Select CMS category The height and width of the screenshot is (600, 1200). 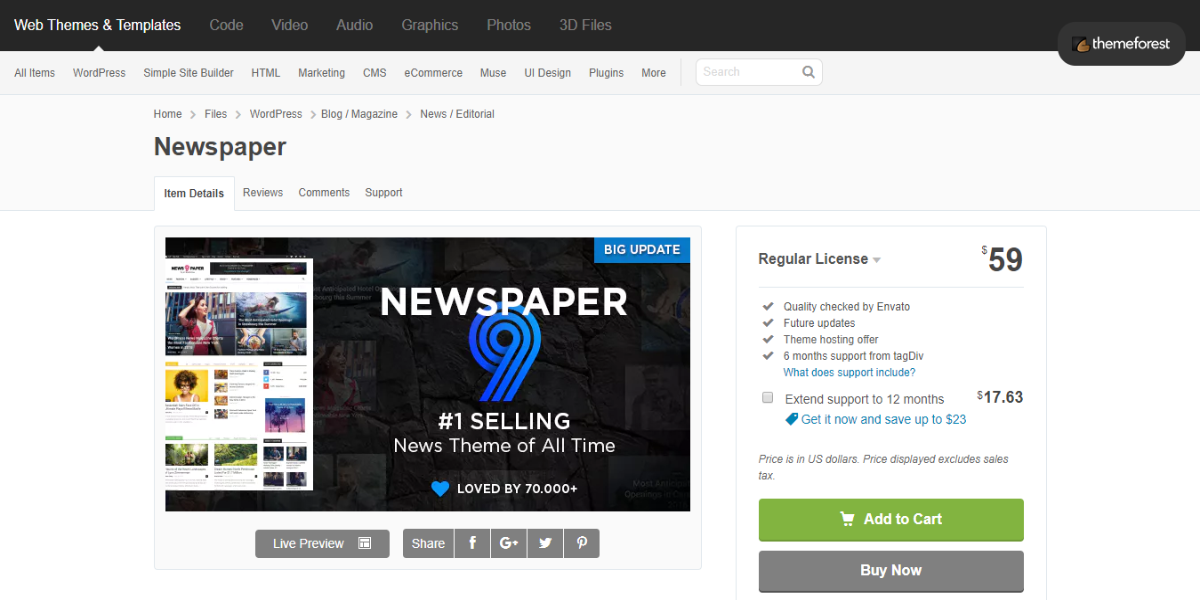click(x=375, y=73)
